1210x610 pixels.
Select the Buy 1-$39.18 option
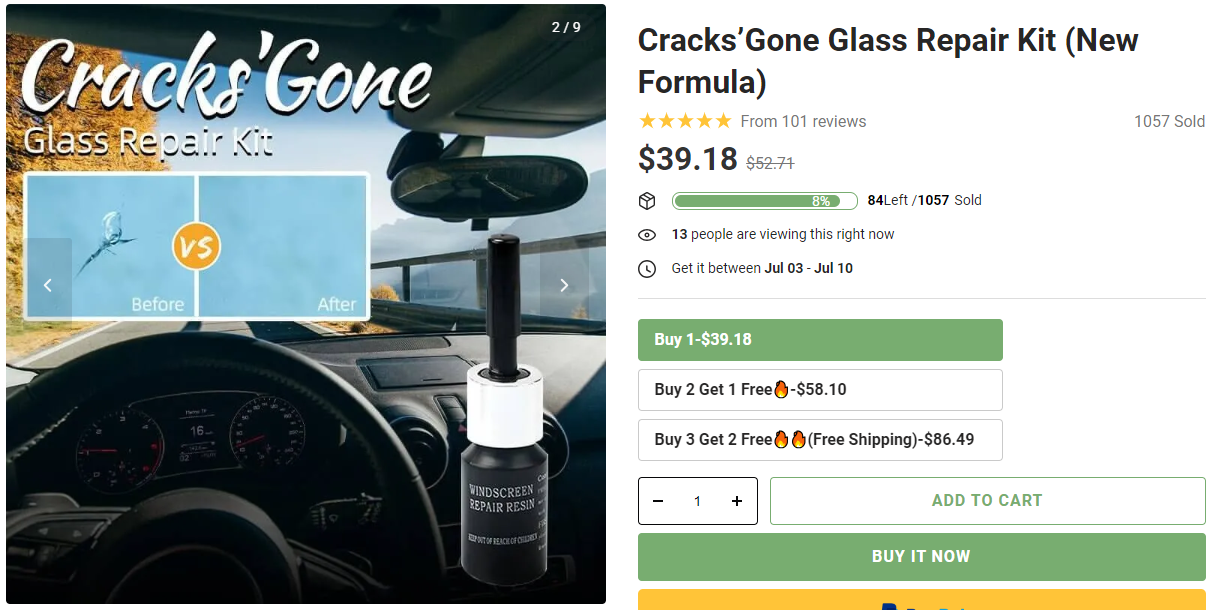tap(820, 340)
